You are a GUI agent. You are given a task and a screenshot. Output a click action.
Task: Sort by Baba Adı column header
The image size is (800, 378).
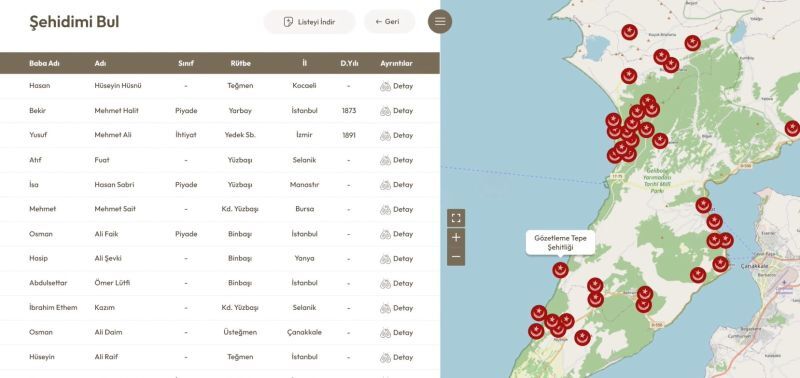click(x=43, y=63)
